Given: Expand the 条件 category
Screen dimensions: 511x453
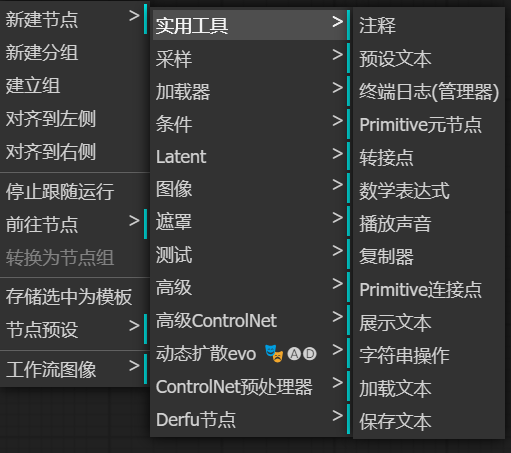Looking at the screenshot, I should point(251,124).
